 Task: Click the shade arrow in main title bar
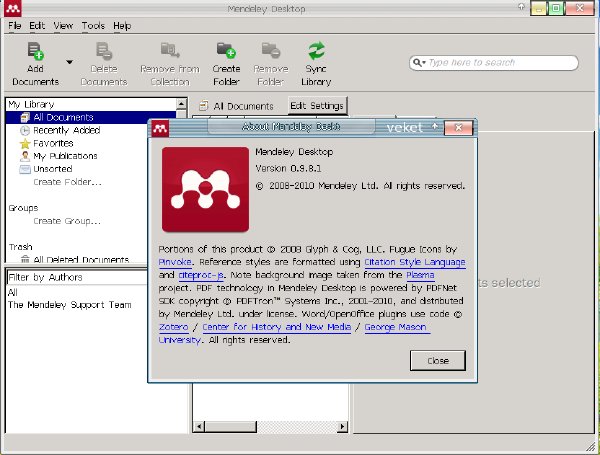(x=521, y=7)
